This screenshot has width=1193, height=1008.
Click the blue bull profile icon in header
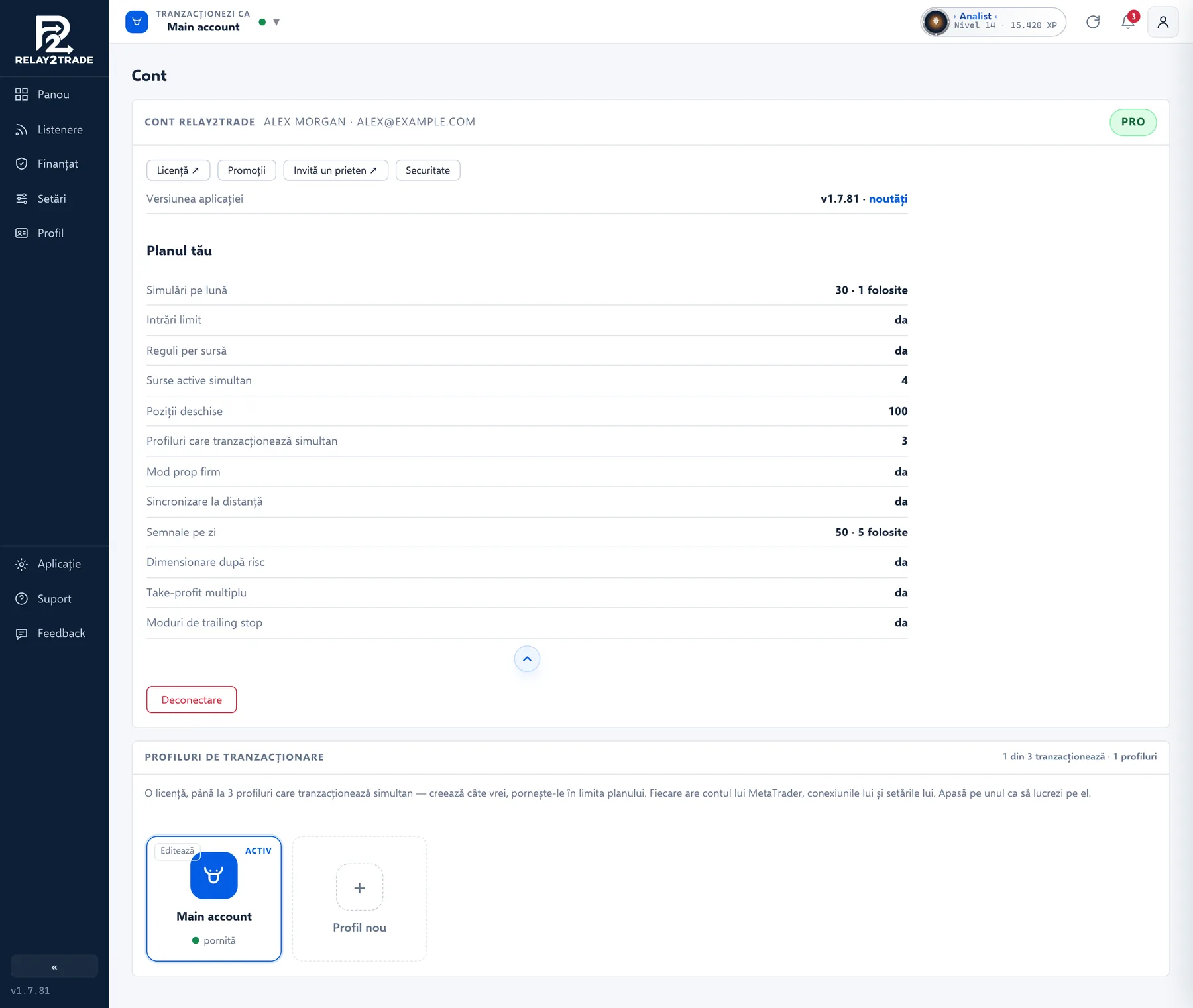coord(137,22)
